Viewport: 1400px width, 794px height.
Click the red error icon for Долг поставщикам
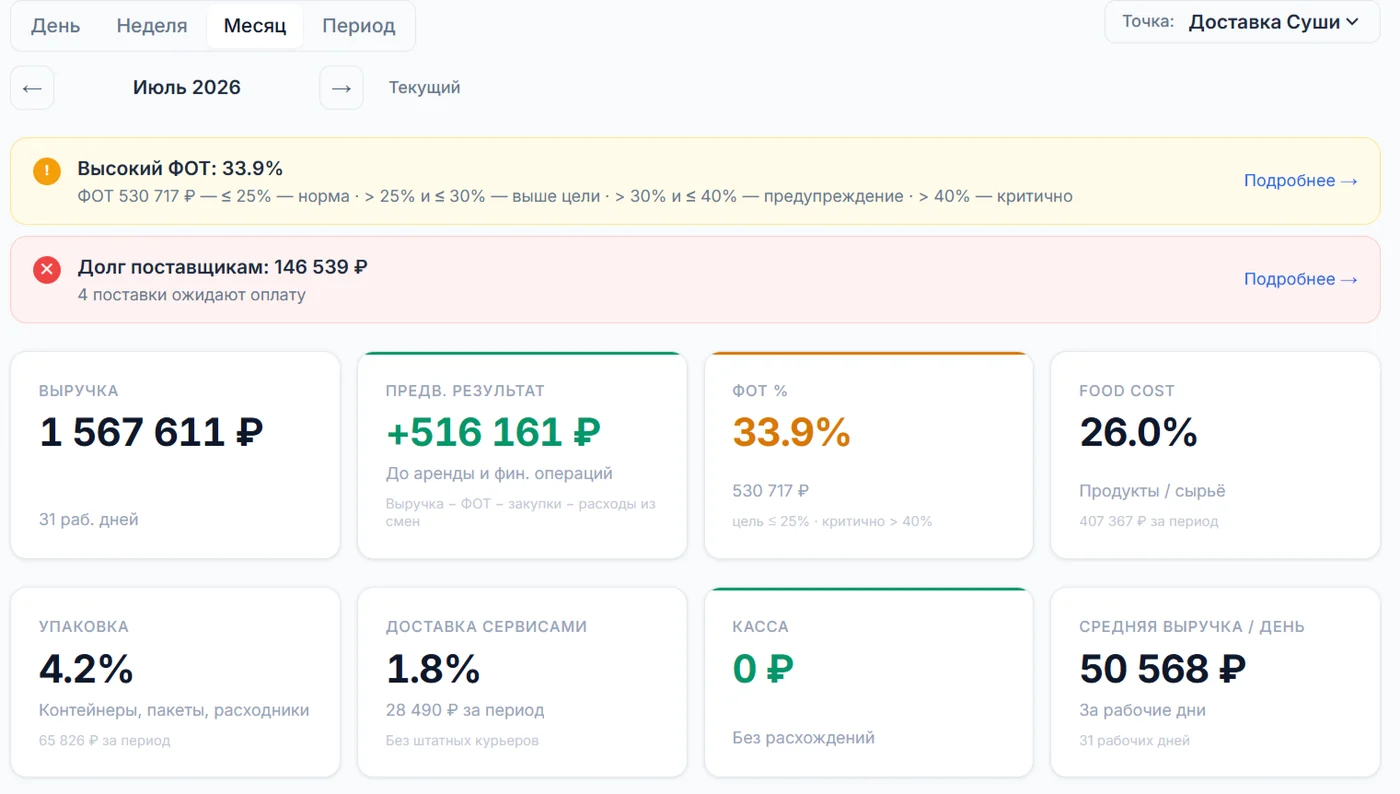pyautogui.click(x=47, y=270)
